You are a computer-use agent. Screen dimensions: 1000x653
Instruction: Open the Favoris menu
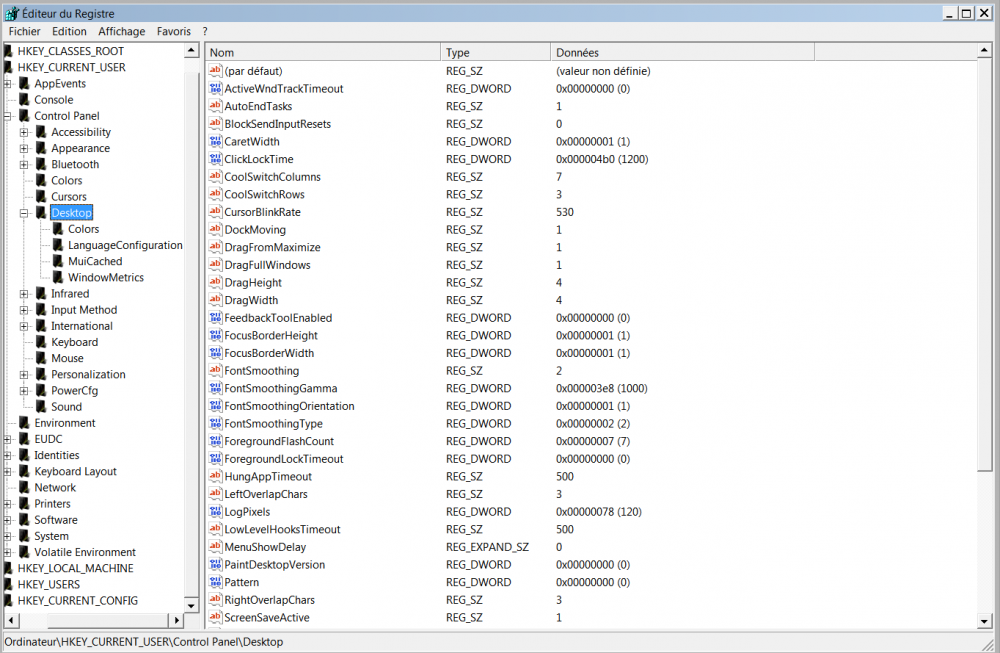coord(173,32)
